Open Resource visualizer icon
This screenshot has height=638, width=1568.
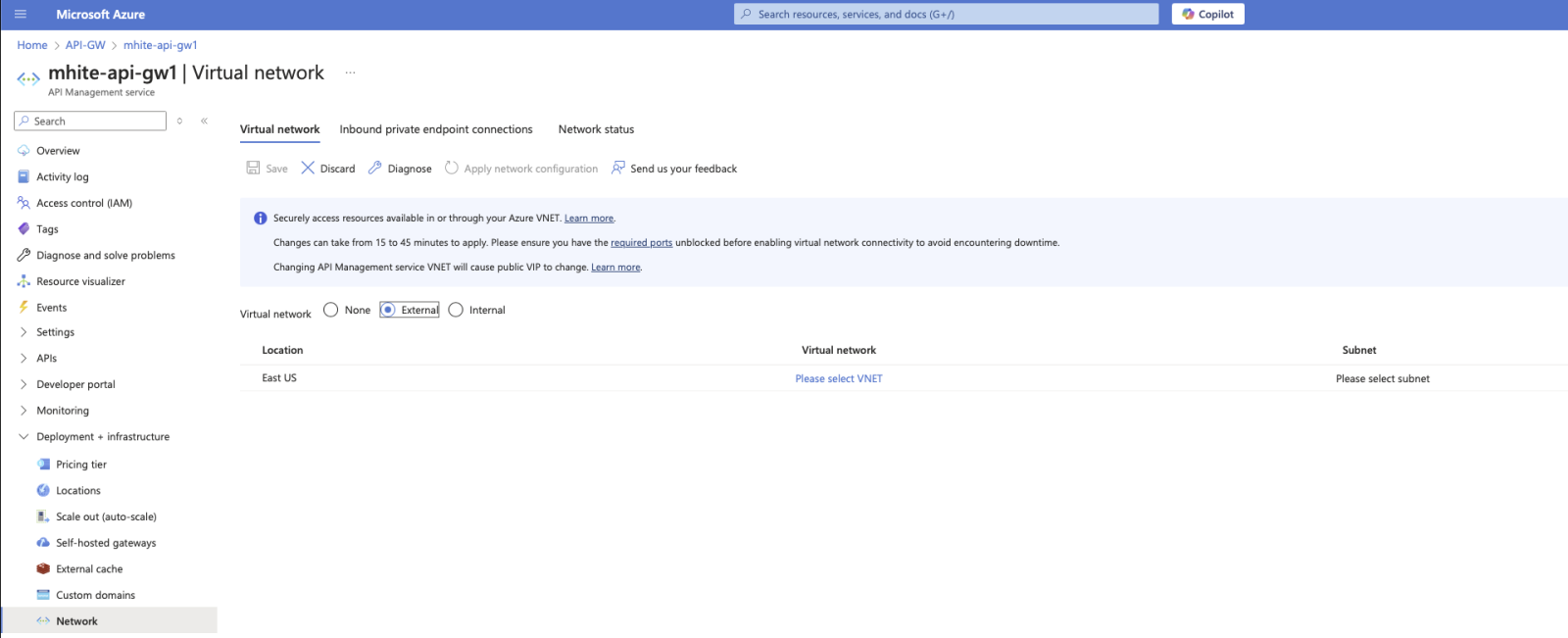click(x=24, y=281)
